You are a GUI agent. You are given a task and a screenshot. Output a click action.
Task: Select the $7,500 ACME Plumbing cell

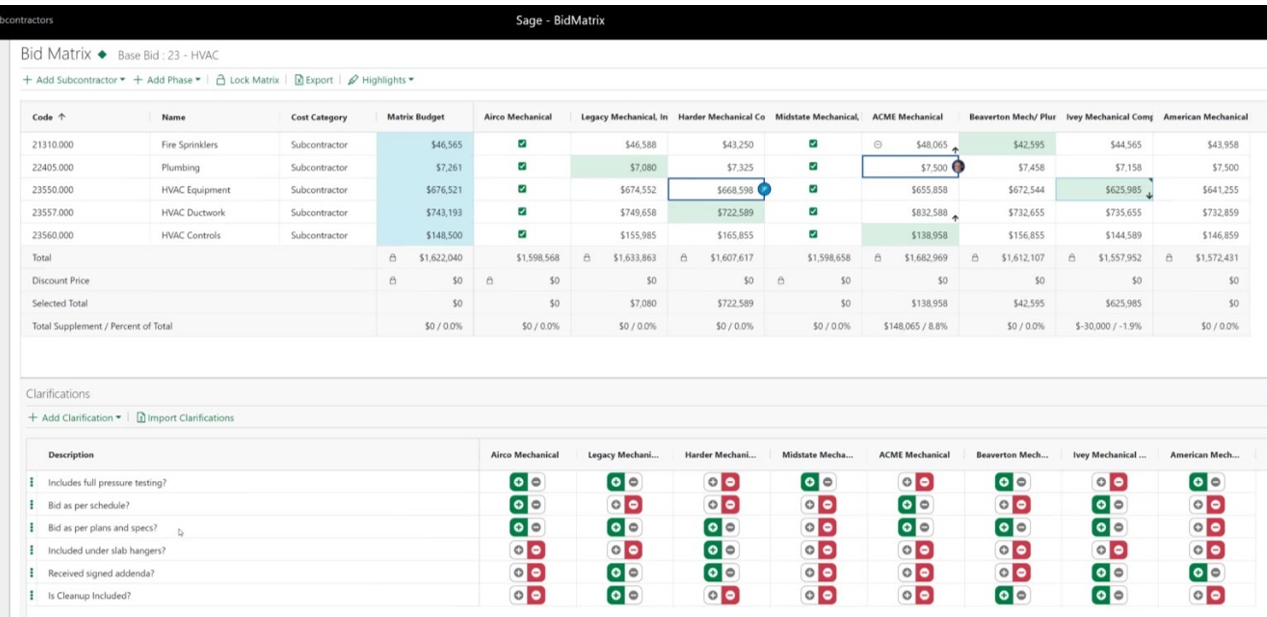(910, 167)
